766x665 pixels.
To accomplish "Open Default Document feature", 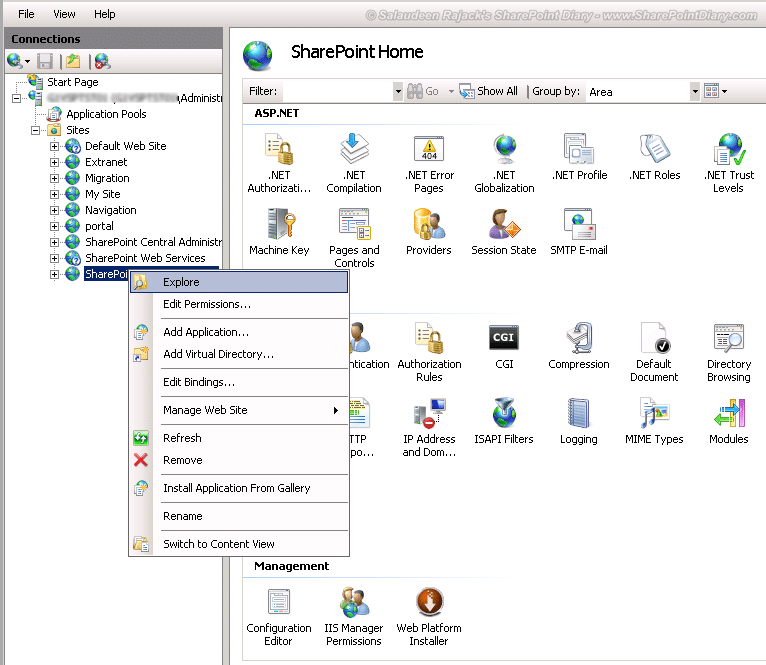I will (x=654, y=352).
